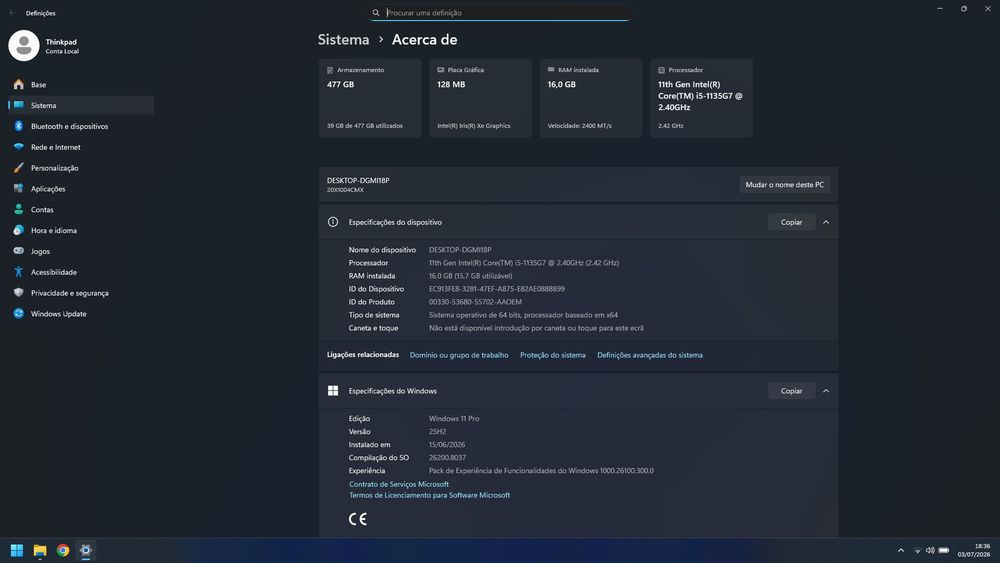Open the Windows Start button
The height and width of the screenshot is (563, 1000).
(17, 550)
